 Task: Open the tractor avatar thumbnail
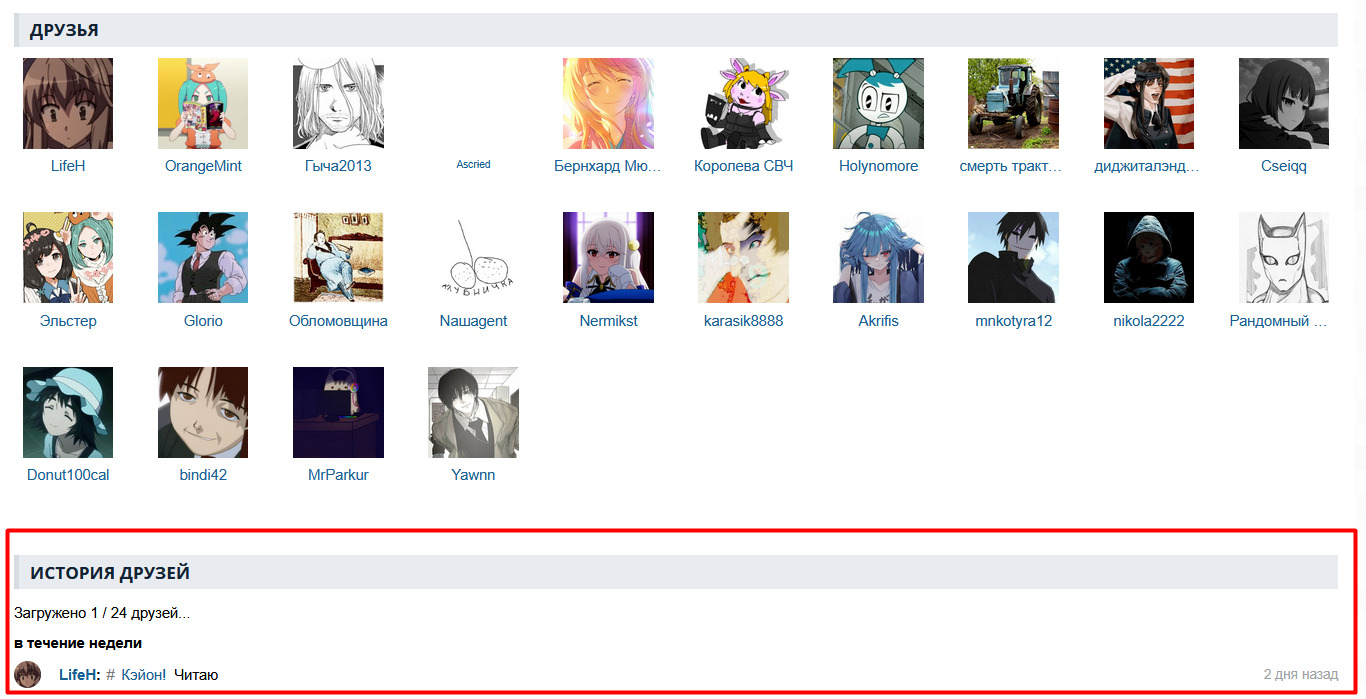[1013, 103]
